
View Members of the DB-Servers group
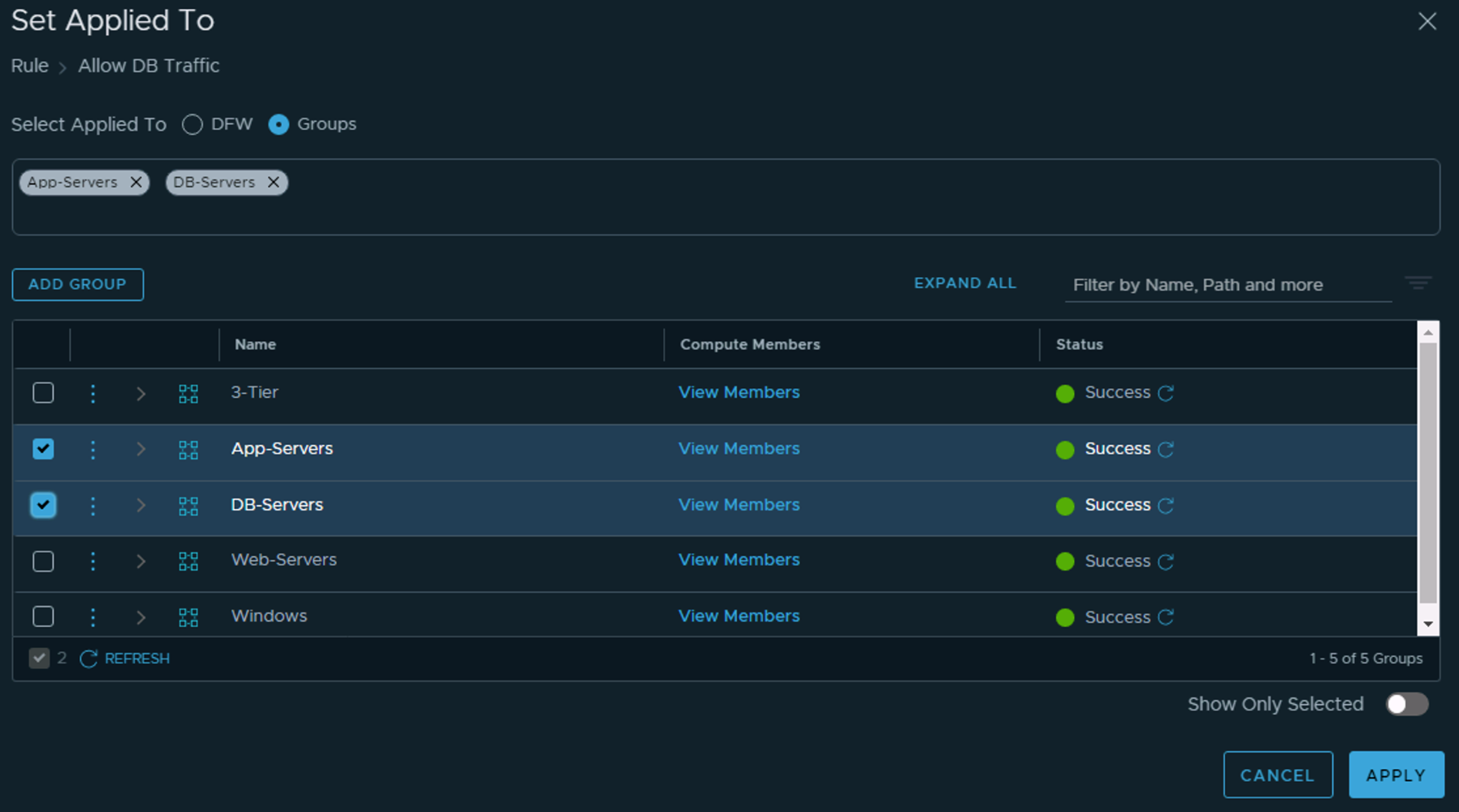pos(739,504)
